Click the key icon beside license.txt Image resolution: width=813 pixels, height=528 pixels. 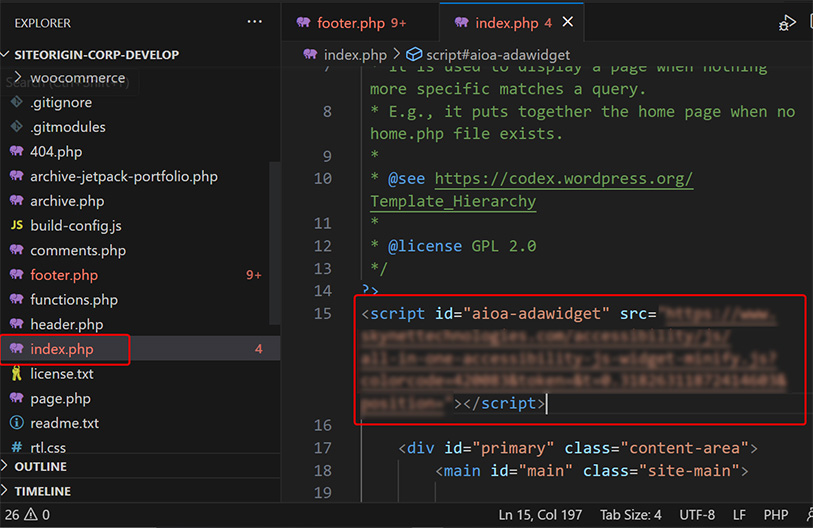click(17, 373)
